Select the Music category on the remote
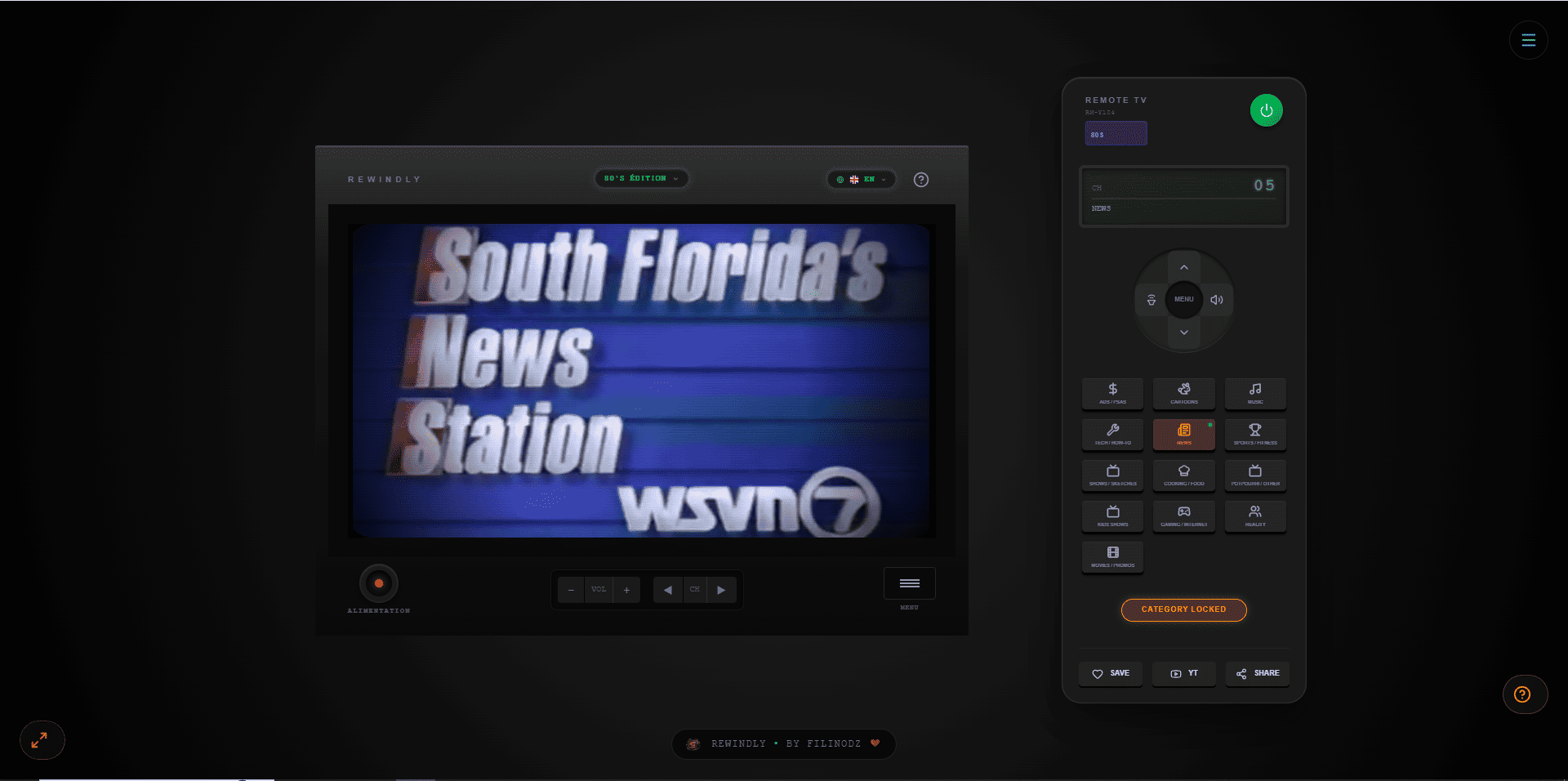1568x781 pixels. pos(1255,393)
